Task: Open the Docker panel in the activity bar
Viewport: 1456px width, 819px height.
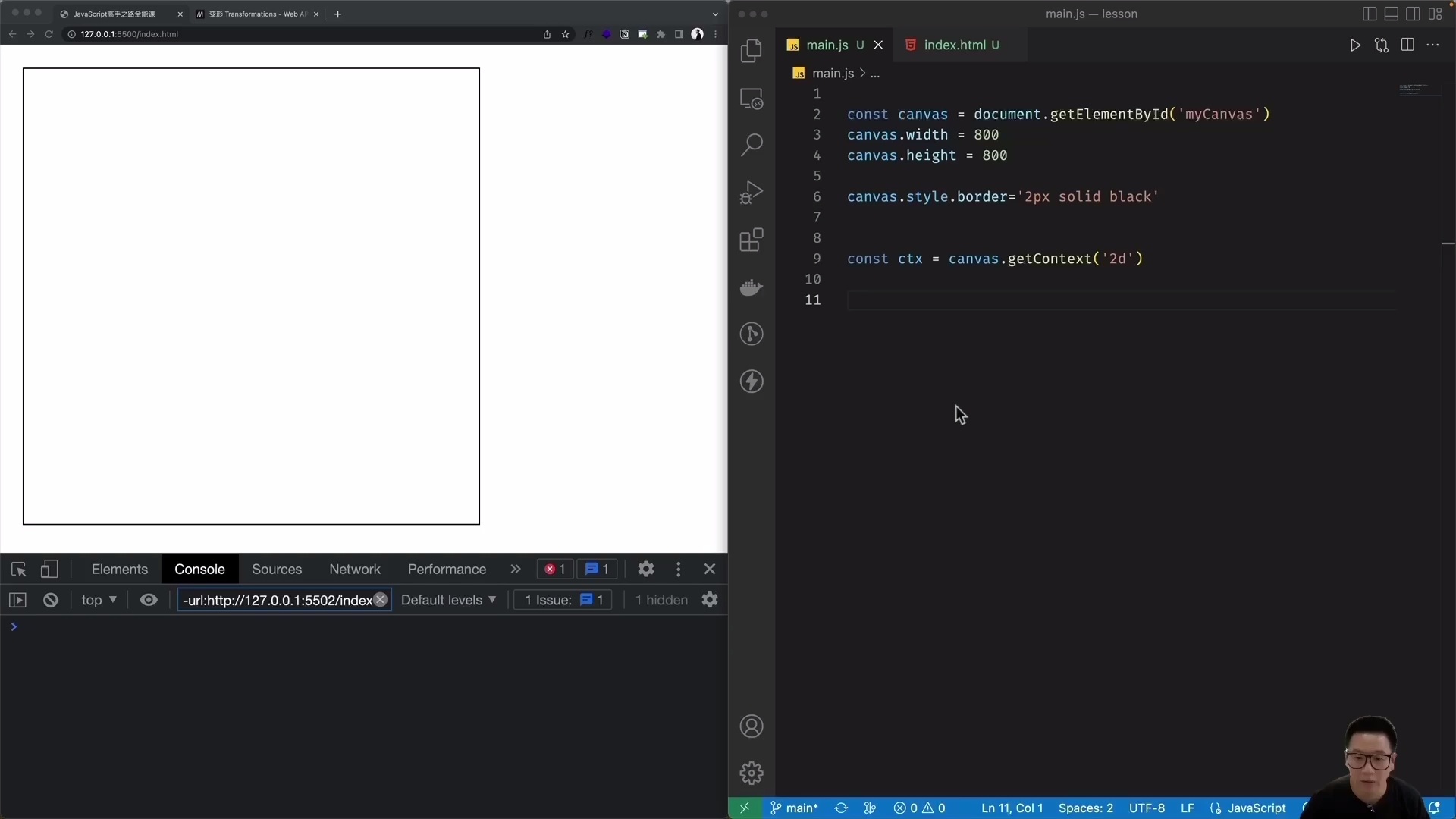Action: click(x=752, y=287)
